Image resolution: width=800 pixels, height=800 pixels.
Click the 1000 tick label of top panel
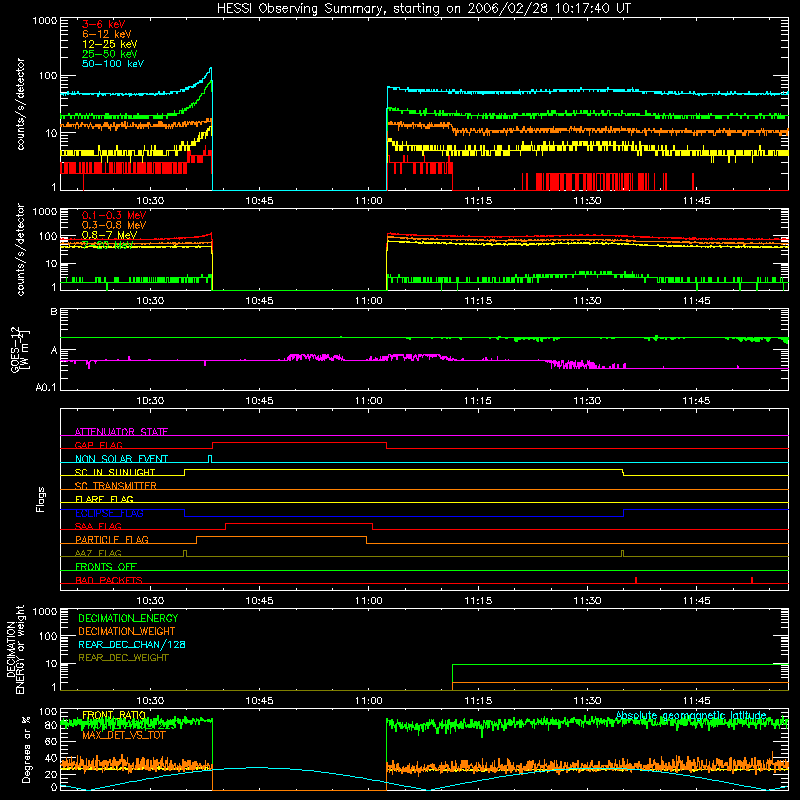[45, 21]
